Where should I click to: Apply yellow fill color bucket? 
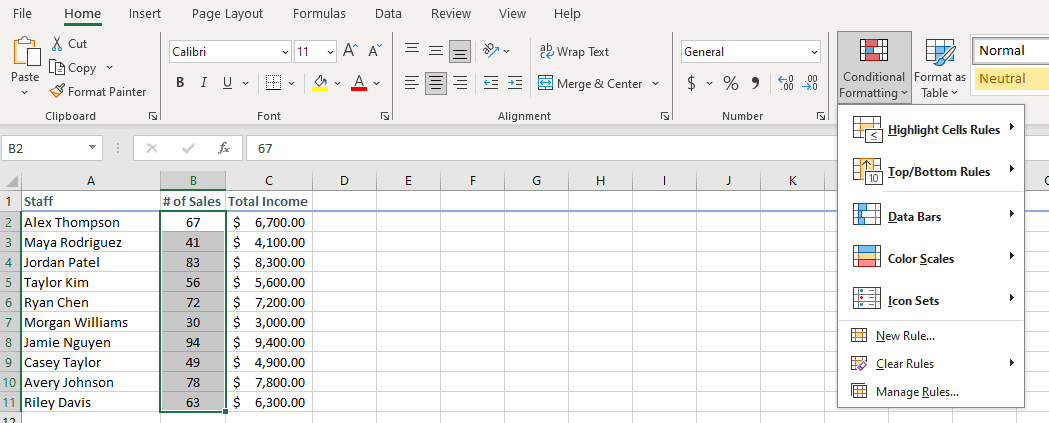[x=320, y=83]
